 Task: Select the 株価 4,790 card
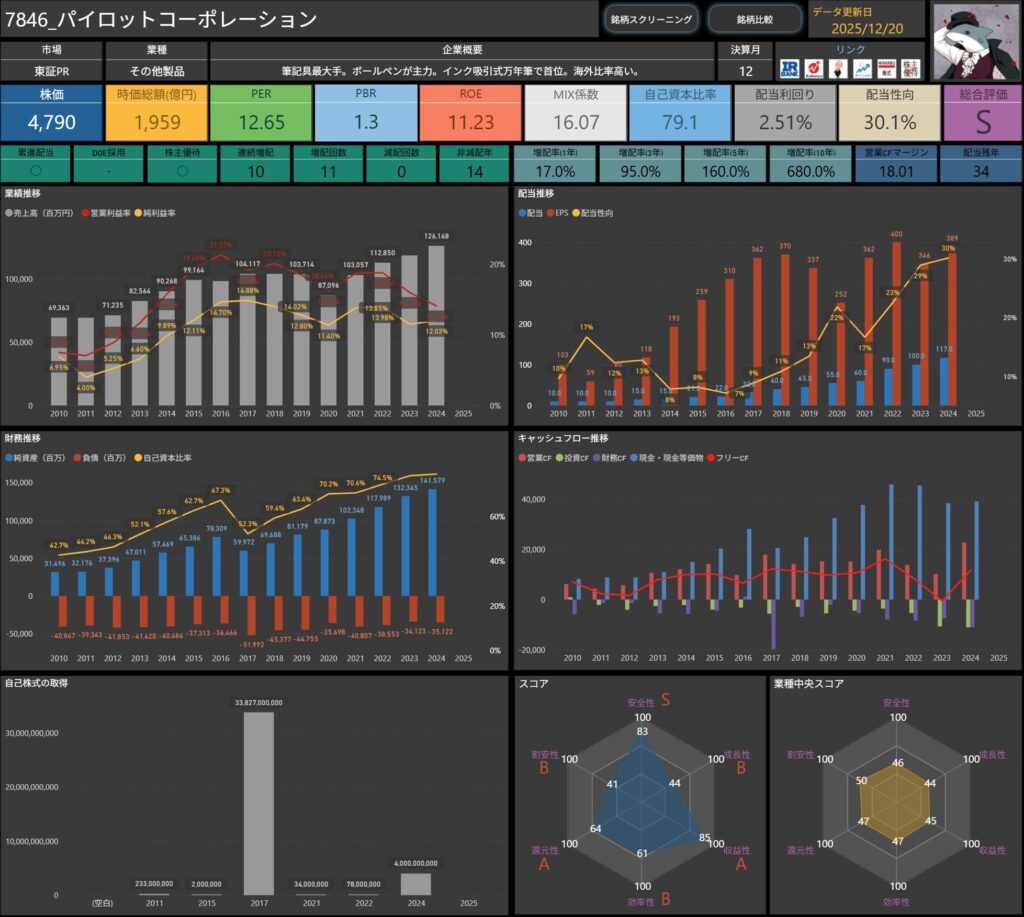[x=51, y=113]
